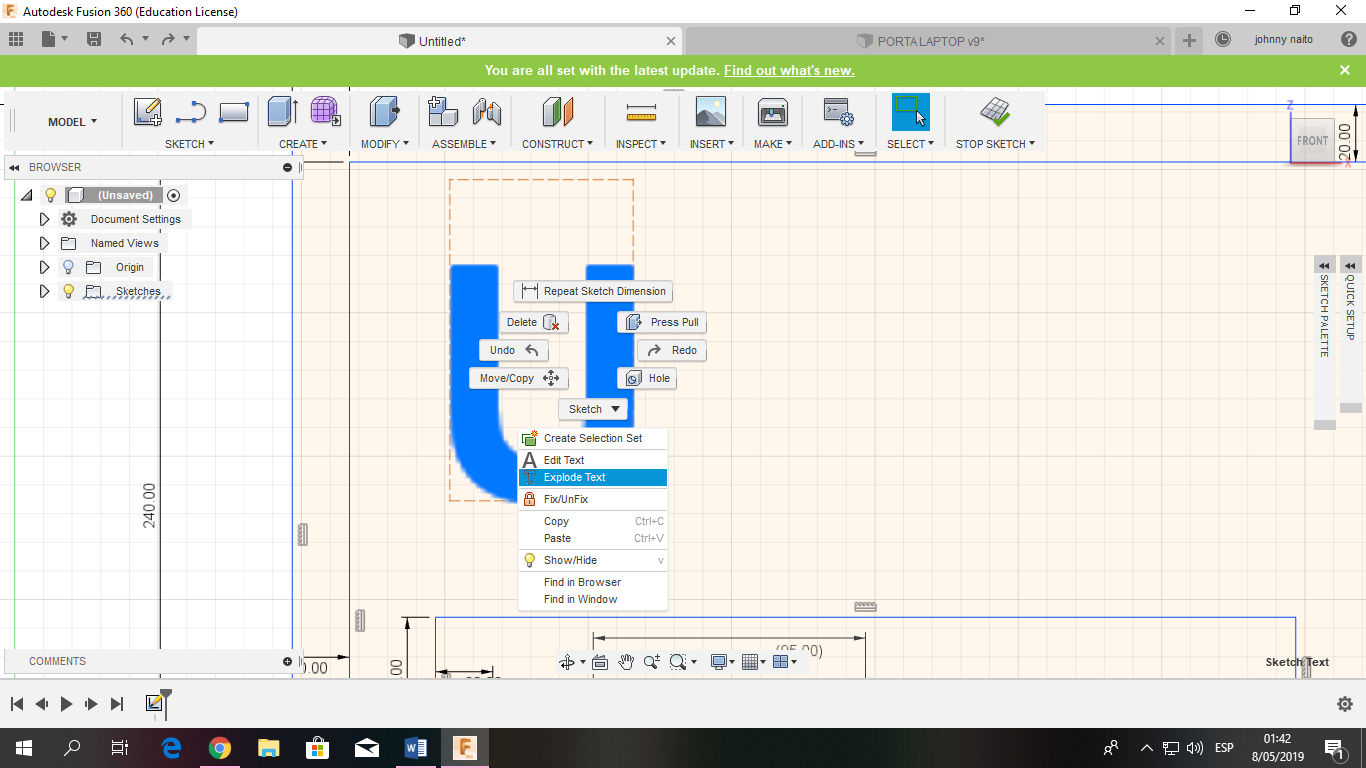Click the Orbit navigation icon
The width and height of the screenshot is (1366, 768).
(x=567, y=662)
